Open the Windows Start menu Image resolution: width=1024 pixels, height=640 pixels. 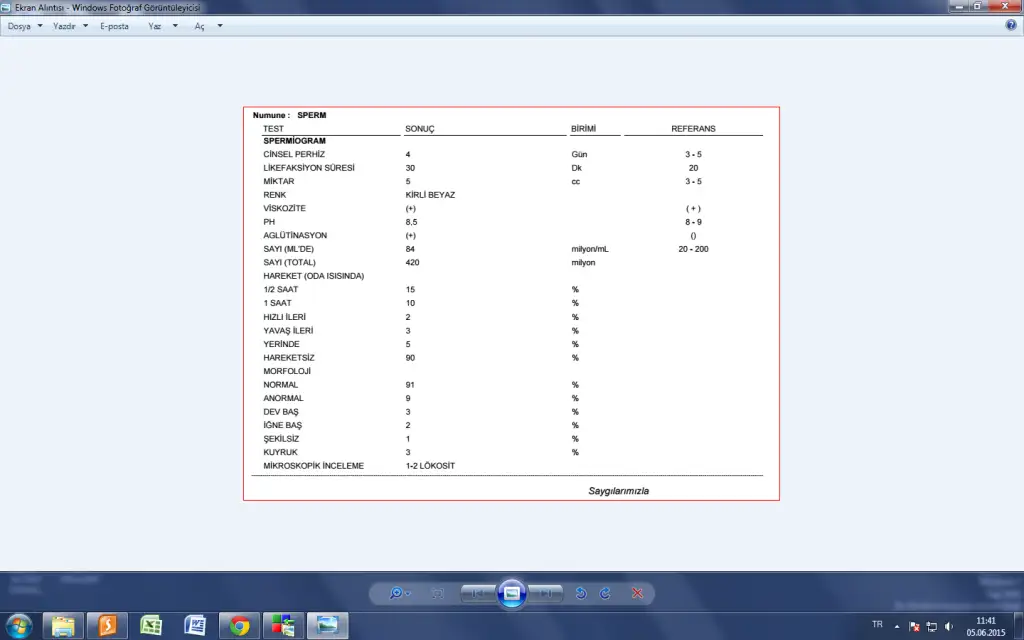pyautogui.click(x=18, y=626)
